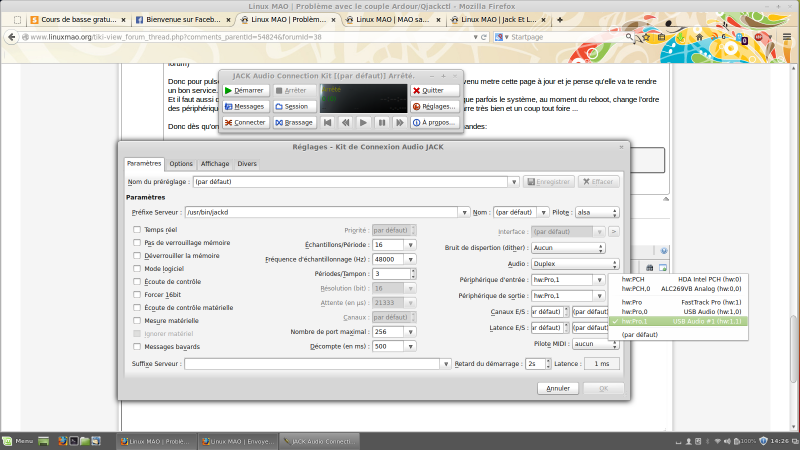Open Nombre de port maximal dropdown
This screenshot has width=800, height=450.
coord(411,332)
